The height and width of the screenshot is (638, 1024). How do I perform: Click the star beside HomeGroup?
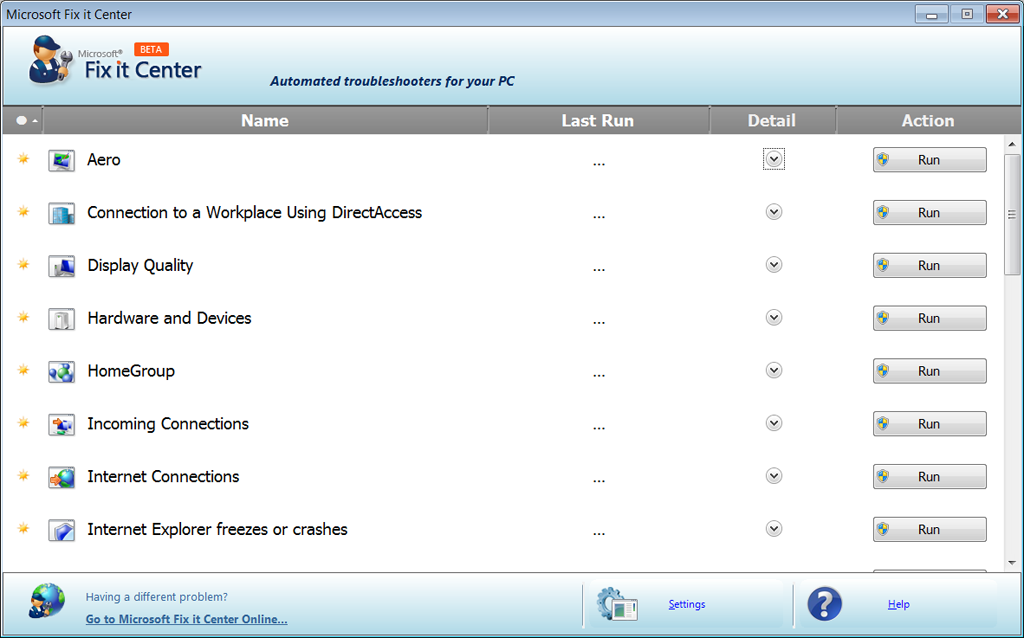click(x=24, y=370)
